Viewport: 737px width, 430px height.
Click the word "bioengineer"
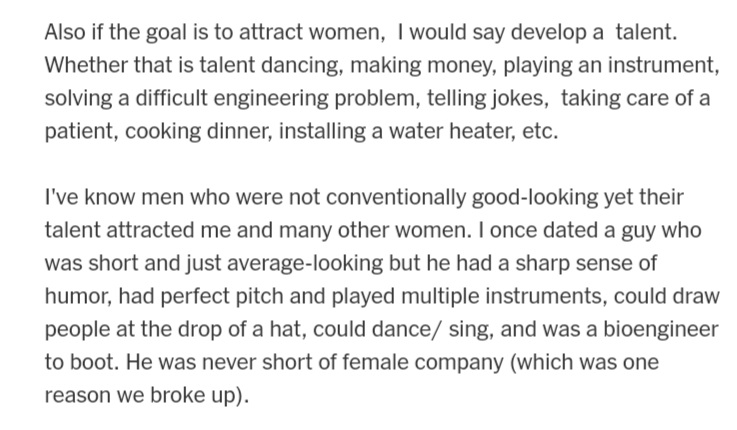pos(660,329)
